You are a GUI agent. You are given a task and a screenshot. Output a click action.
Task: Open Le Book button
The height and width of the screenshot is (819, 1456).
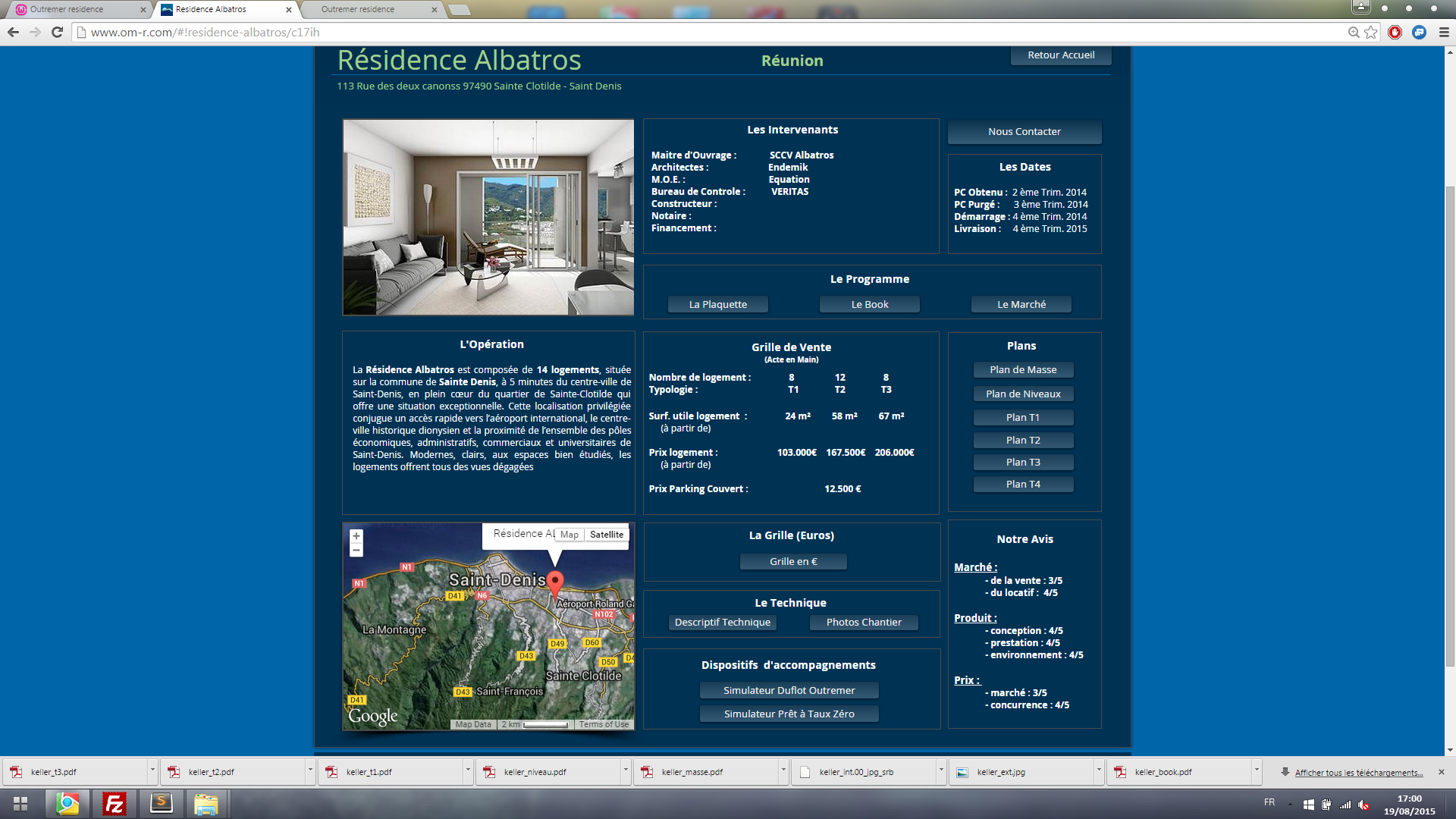869,304
